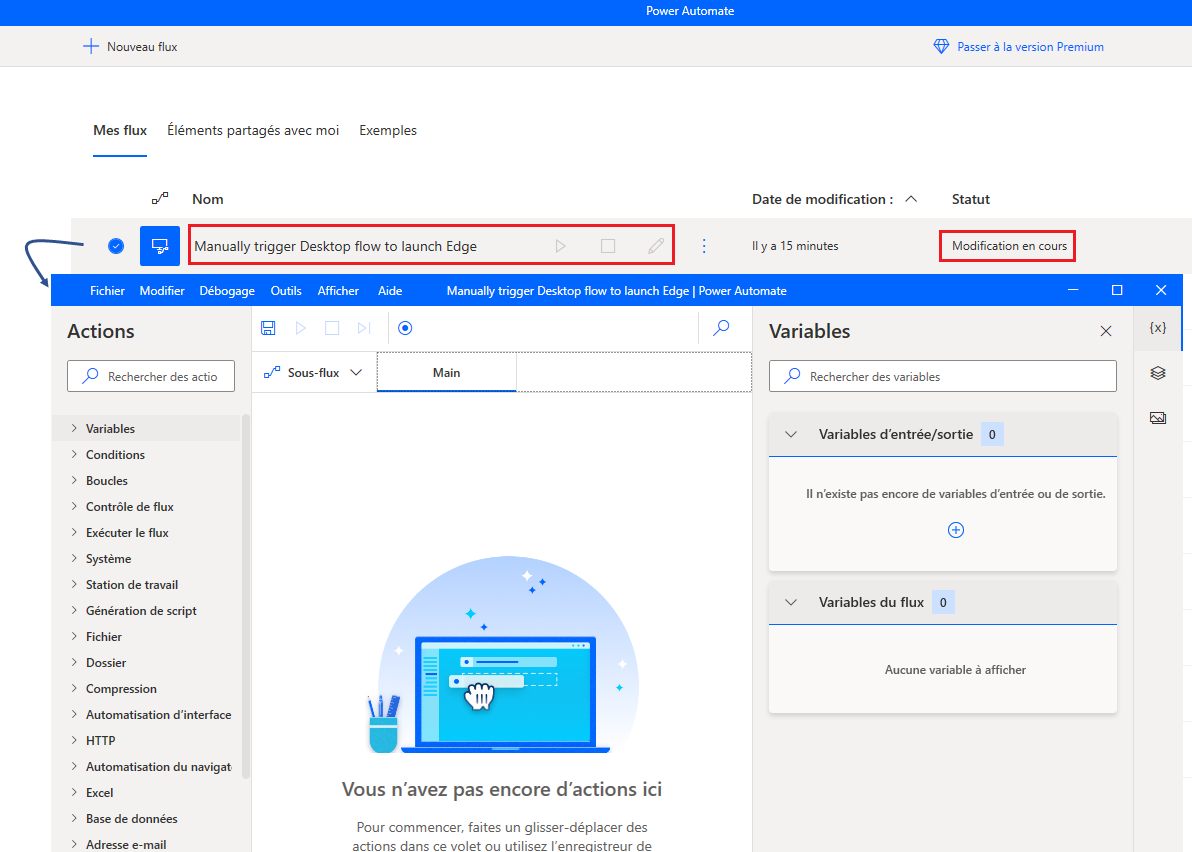Expand the Système actions group
This screenshot has width=1192, height=852.
(x=74, y=559)
